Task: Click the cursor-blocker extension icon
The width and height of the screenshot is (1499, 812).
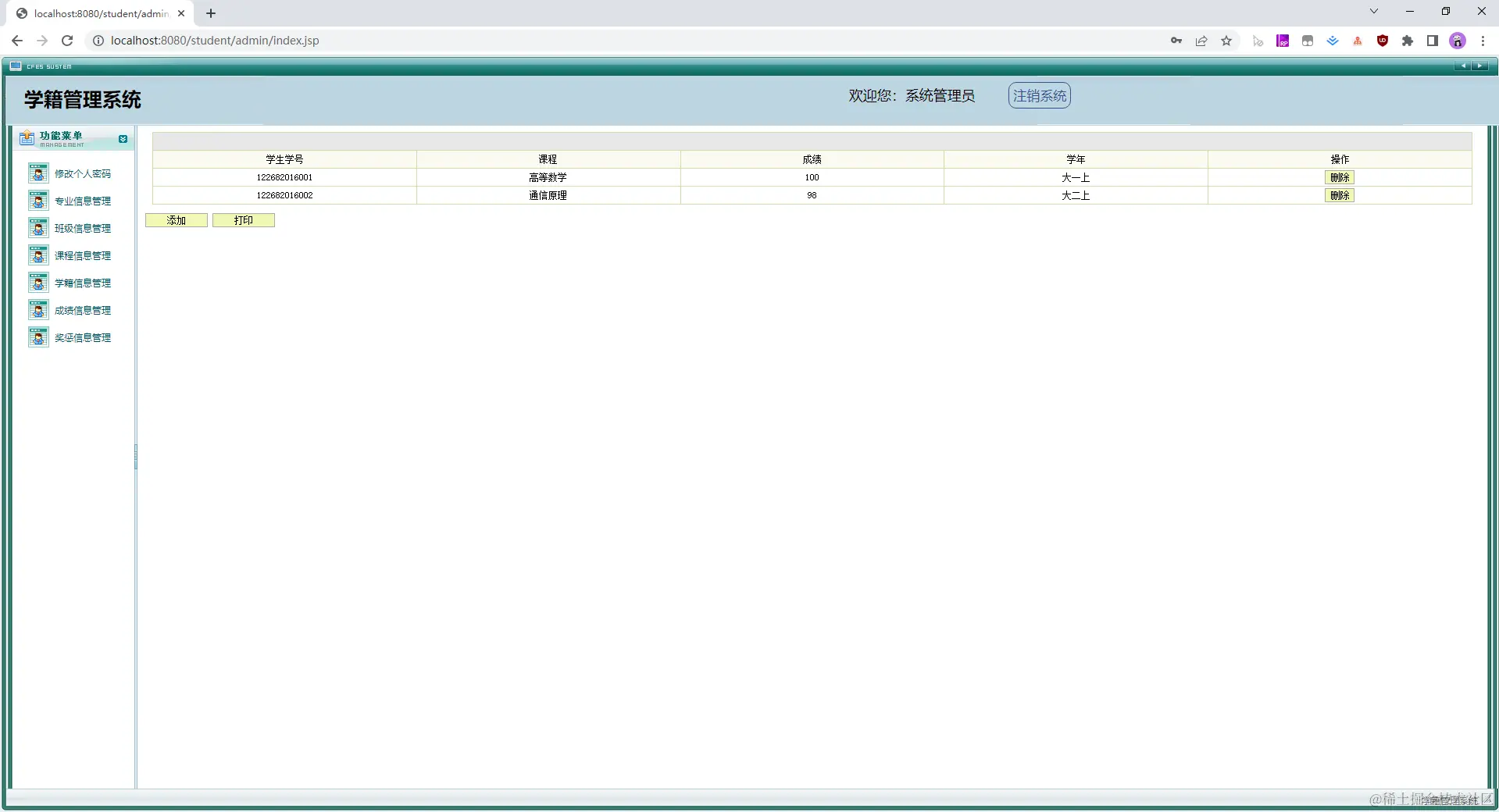Action: [1258, 41]
